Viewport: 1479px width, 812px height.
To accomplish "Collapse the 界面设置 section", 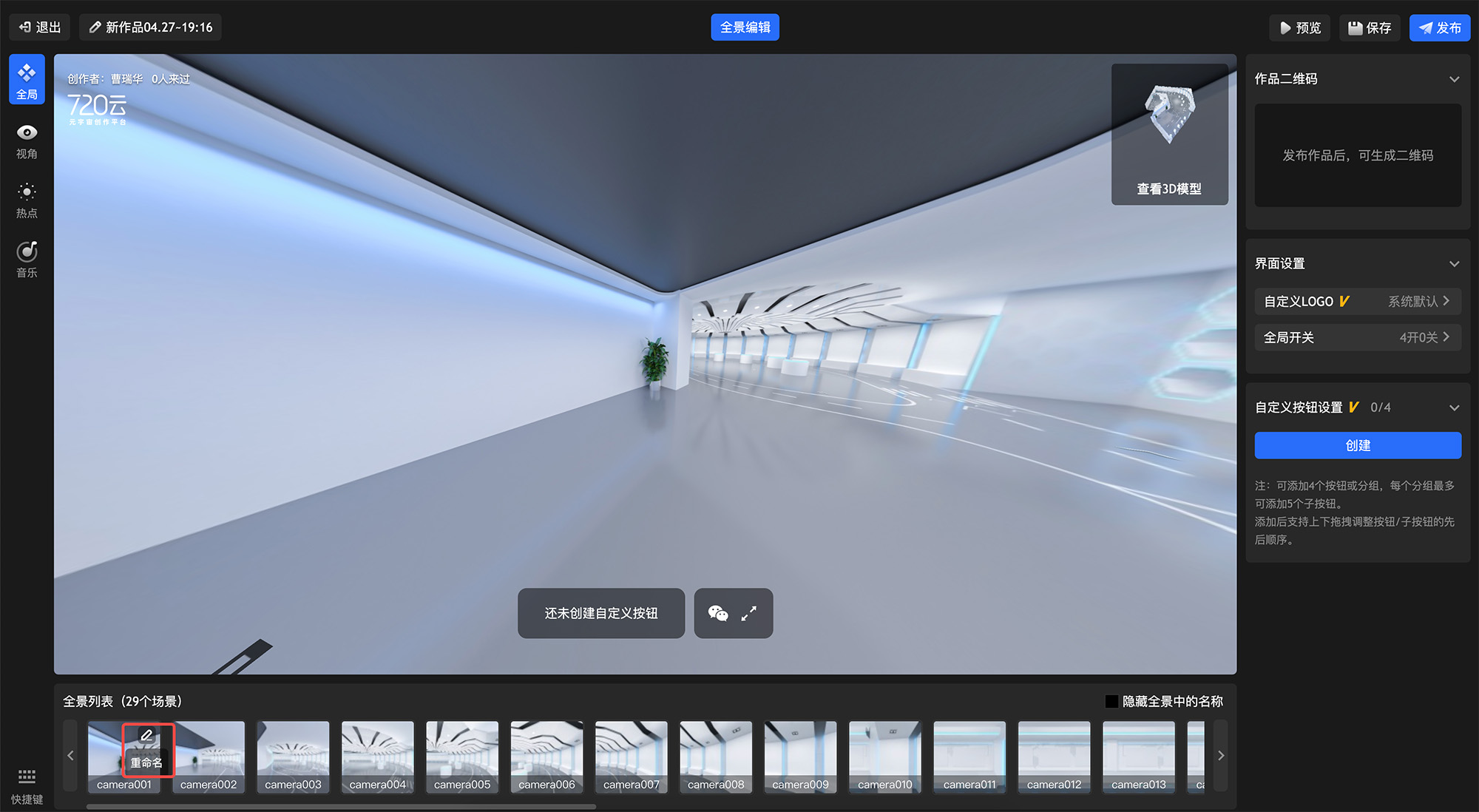I will 1454,264.
